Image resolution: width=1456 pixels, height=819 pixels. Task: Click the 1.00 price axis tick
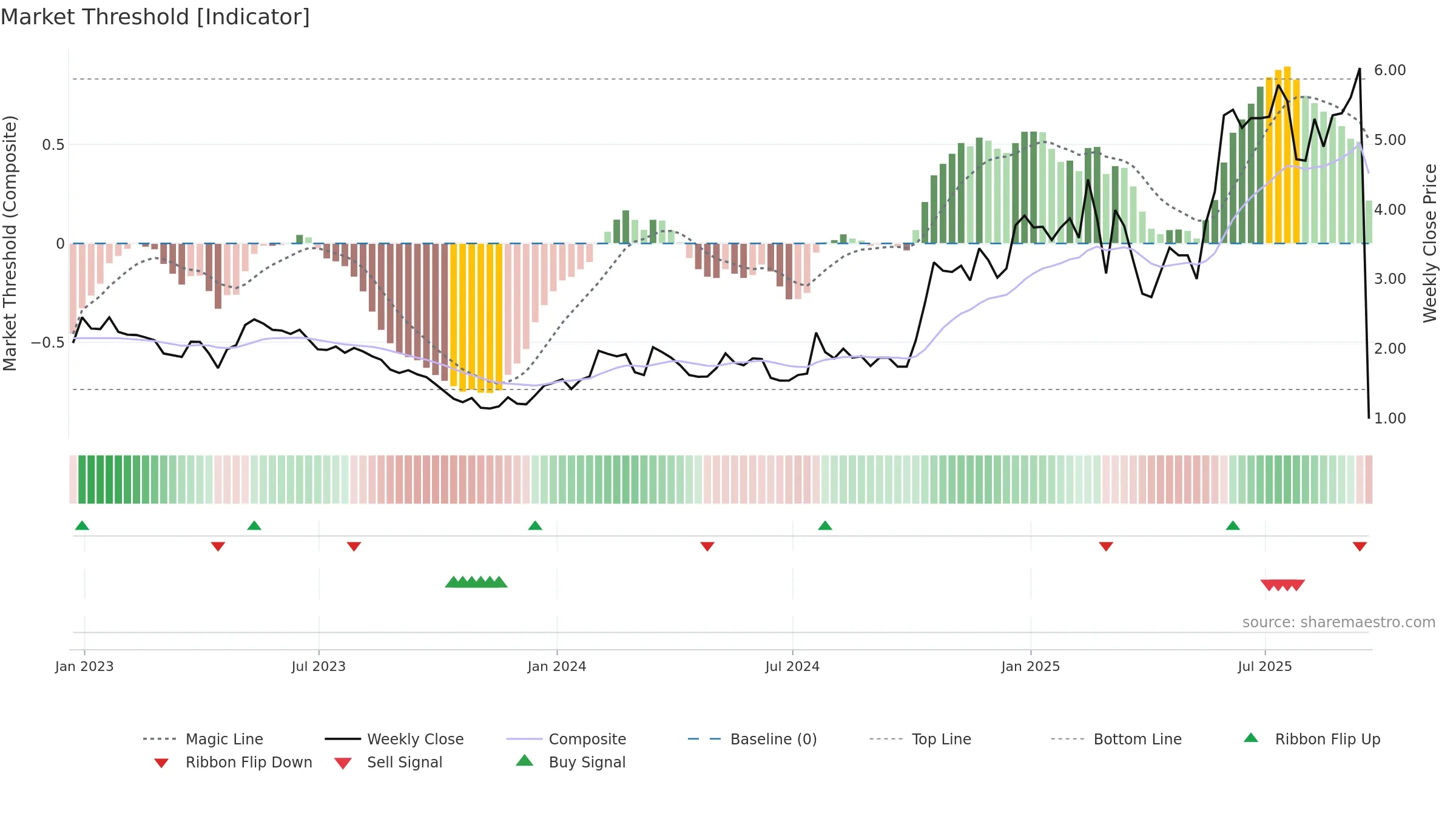(1390, 419)
